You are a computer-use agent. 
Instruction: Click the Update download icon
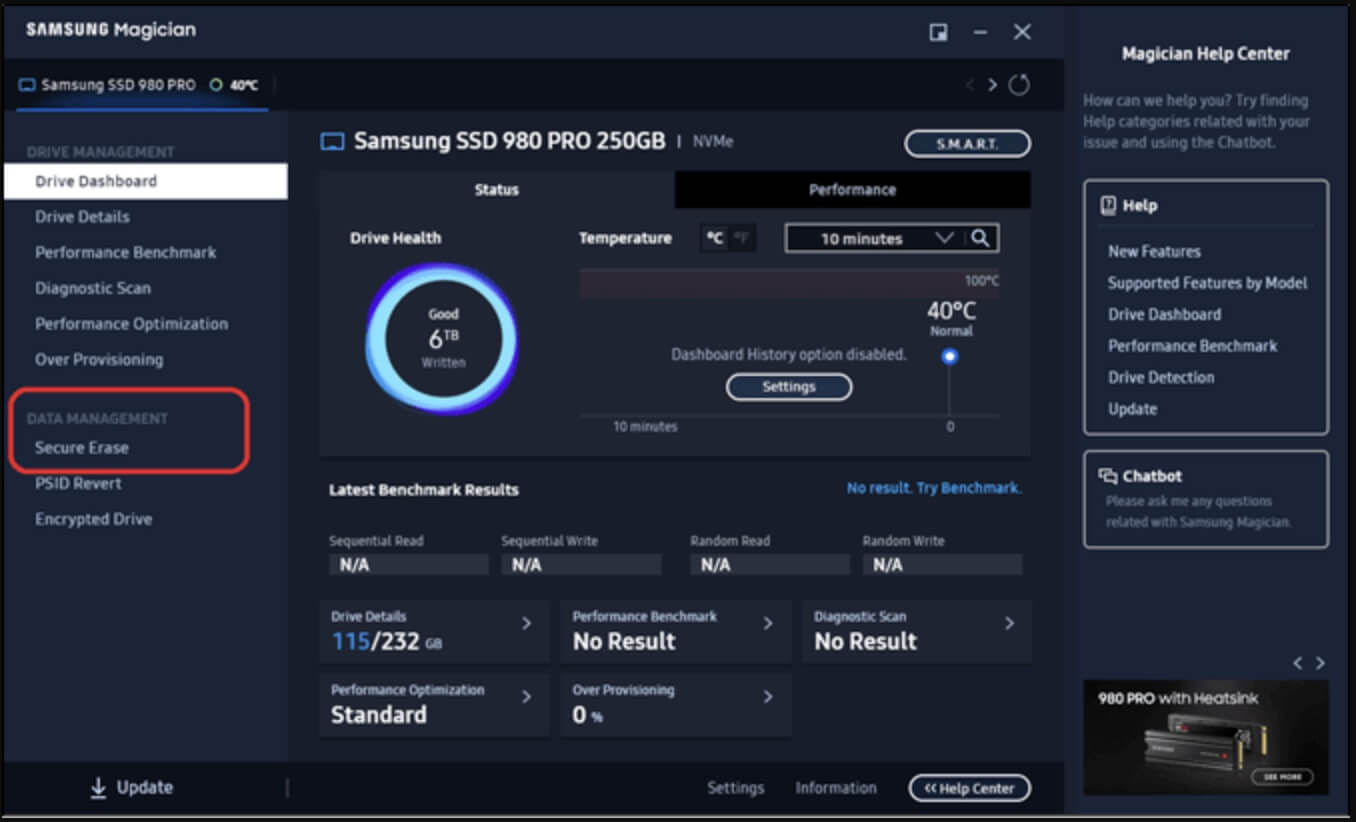point(98,788)
